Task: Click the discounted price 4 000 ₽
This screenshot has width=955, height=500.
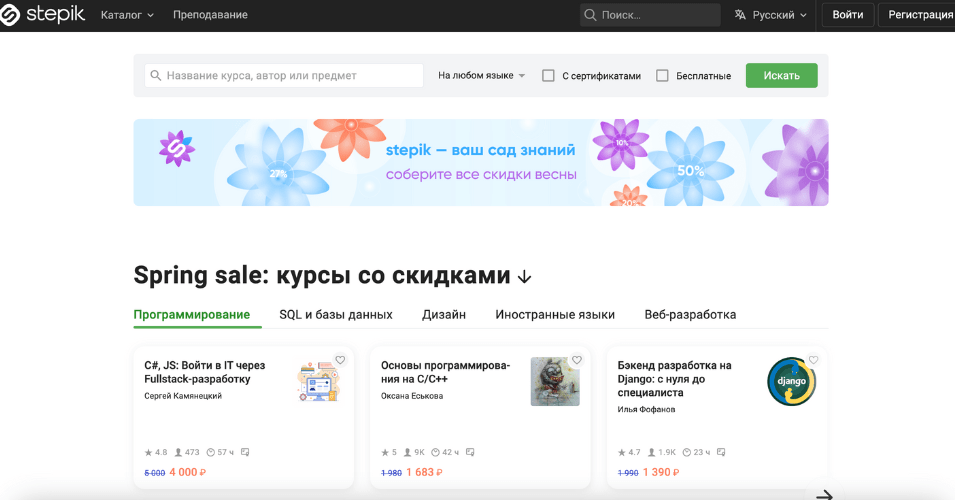Action: 188,472
